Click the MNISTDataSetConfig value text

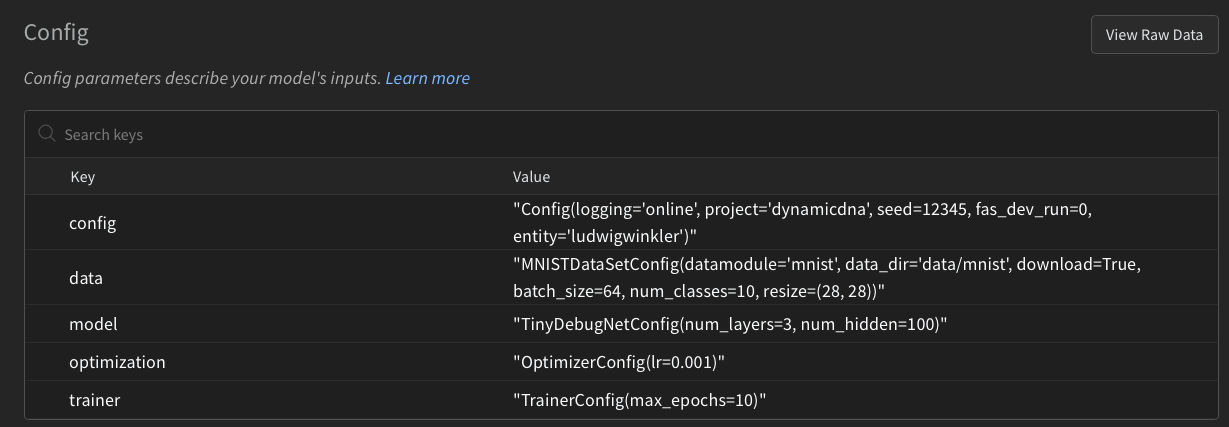(826, 278)
